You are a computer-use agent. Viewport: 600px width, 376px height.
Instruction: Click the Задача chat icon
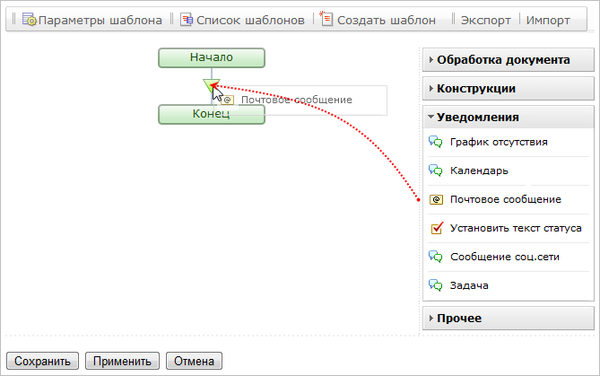click(x=435, y=285)
